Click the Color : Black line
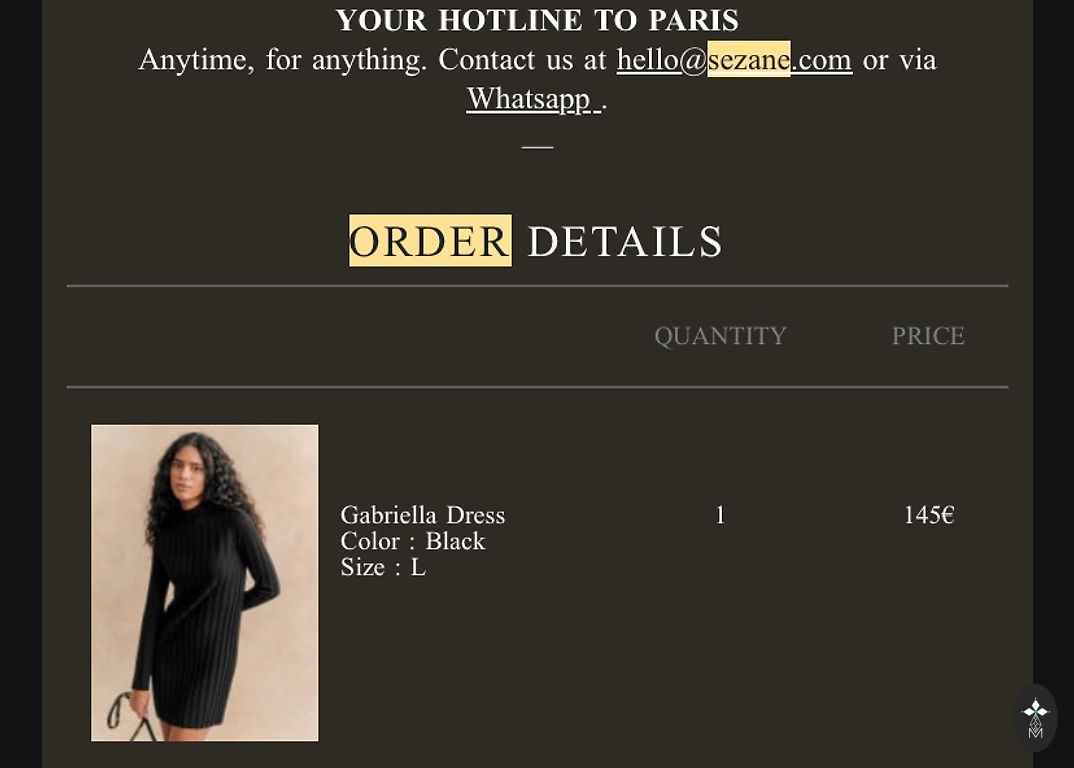The height and width of the screenshot is (768, 1074). click(412, 541)
